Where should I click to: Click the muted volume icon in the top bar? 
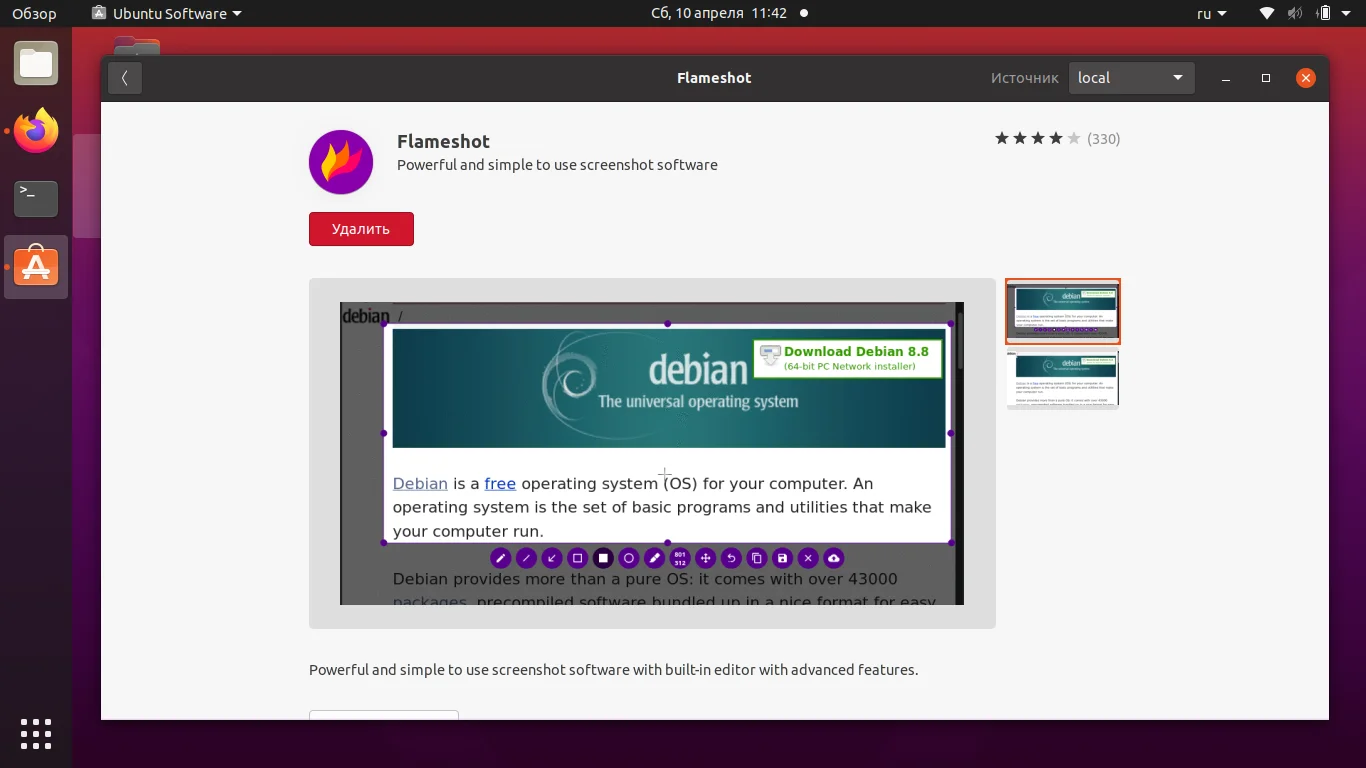click(1294, 13)
